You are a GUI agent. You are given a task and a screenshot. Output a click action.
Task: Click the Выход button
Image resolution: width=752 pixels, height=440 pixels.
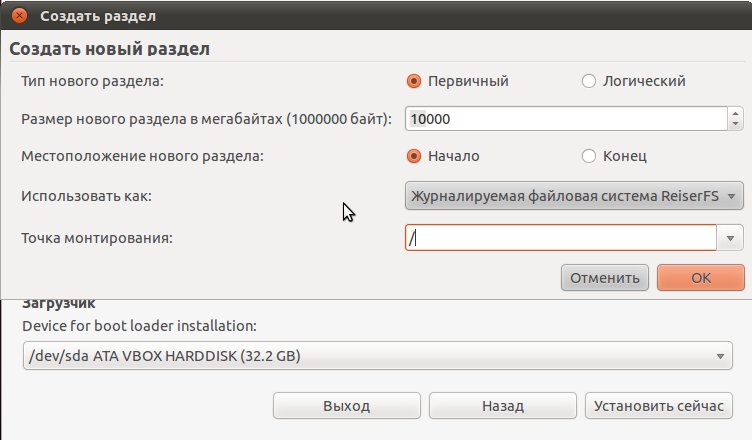(x=347, y=406)
